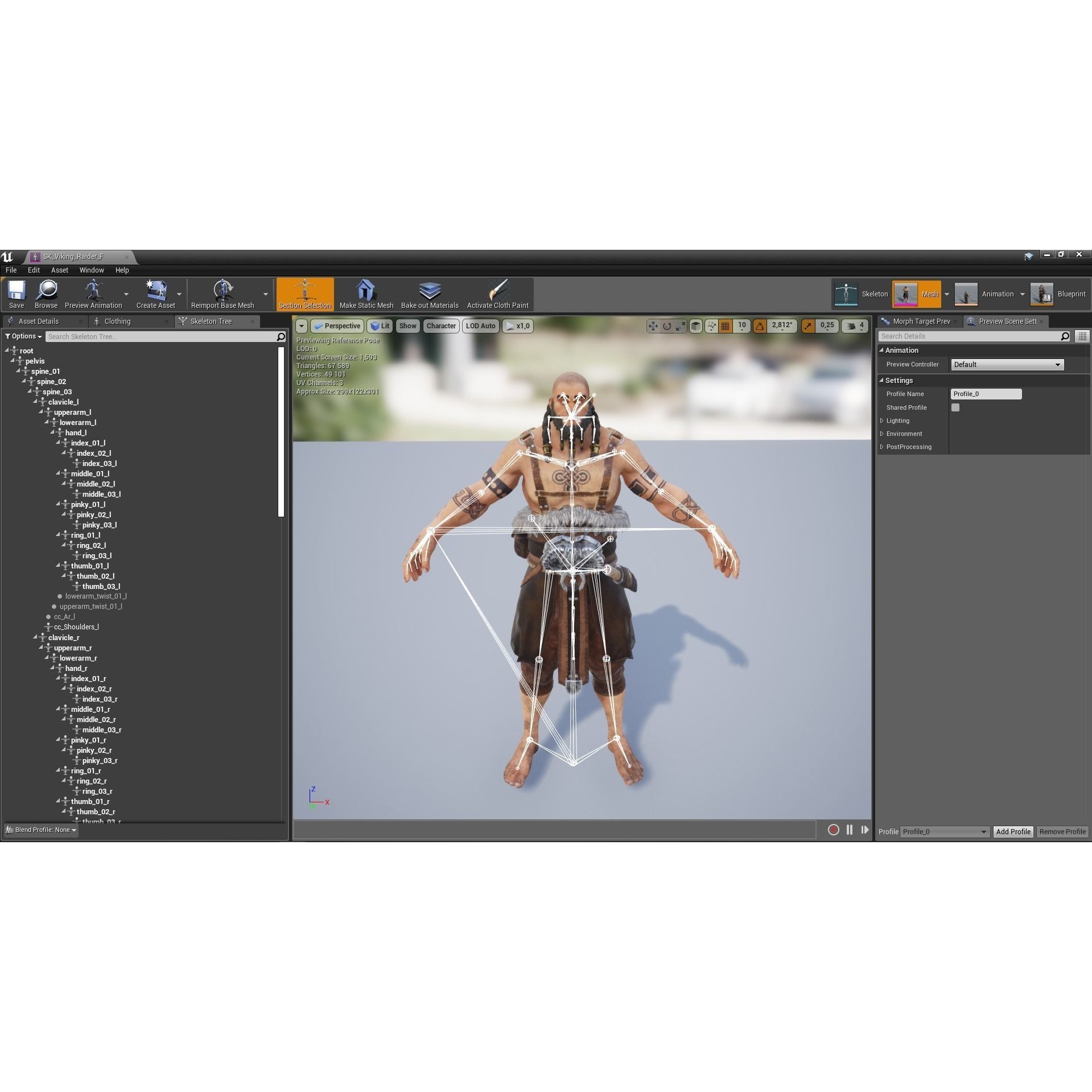Screen dimensions: 1092x1092
Task: Toggle Lit viewport shading mode
Action: [380, 325]
